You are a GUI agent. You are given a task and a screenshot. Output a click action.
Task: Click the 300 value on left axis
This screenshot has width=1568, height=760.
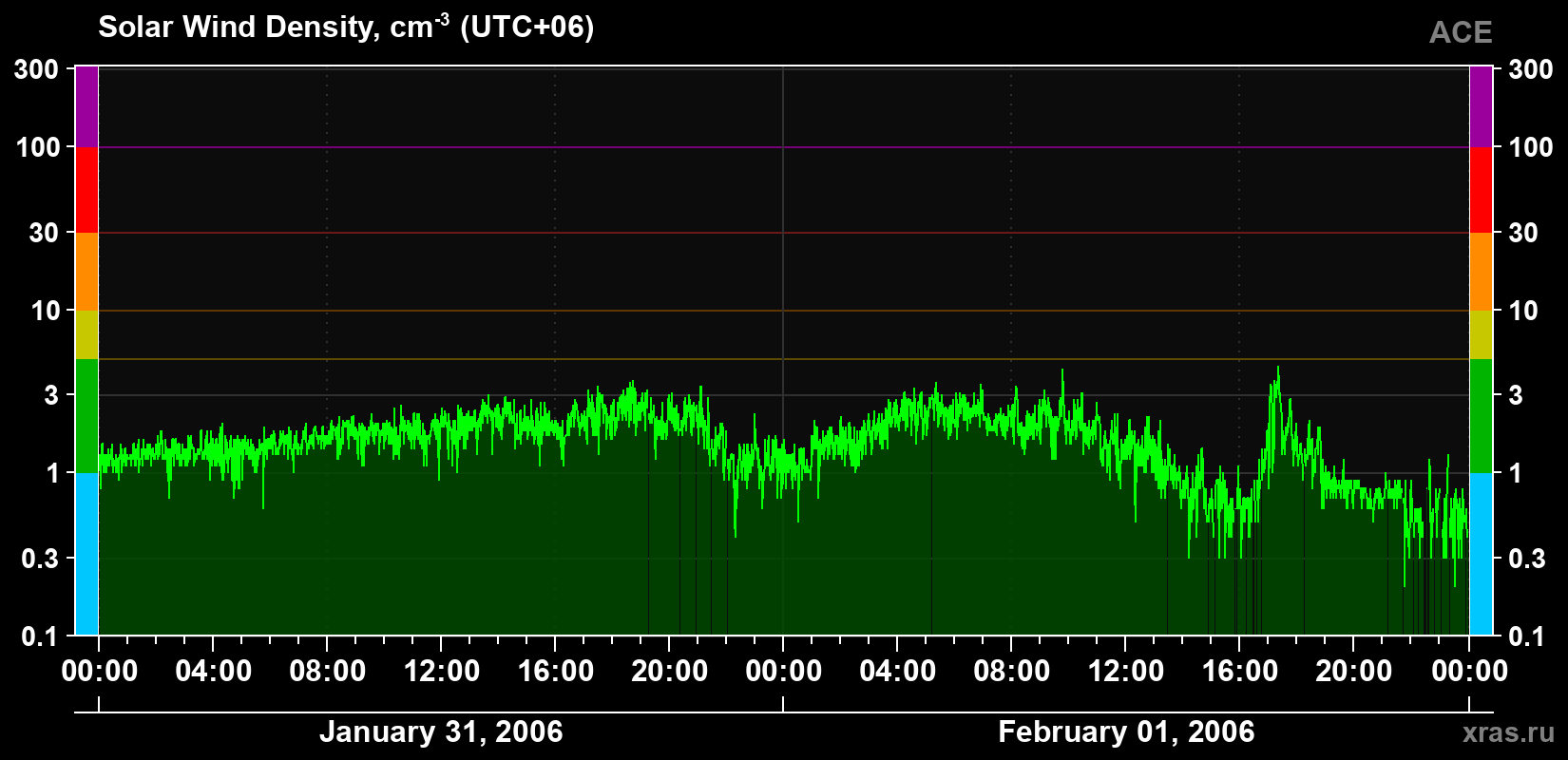37,69
